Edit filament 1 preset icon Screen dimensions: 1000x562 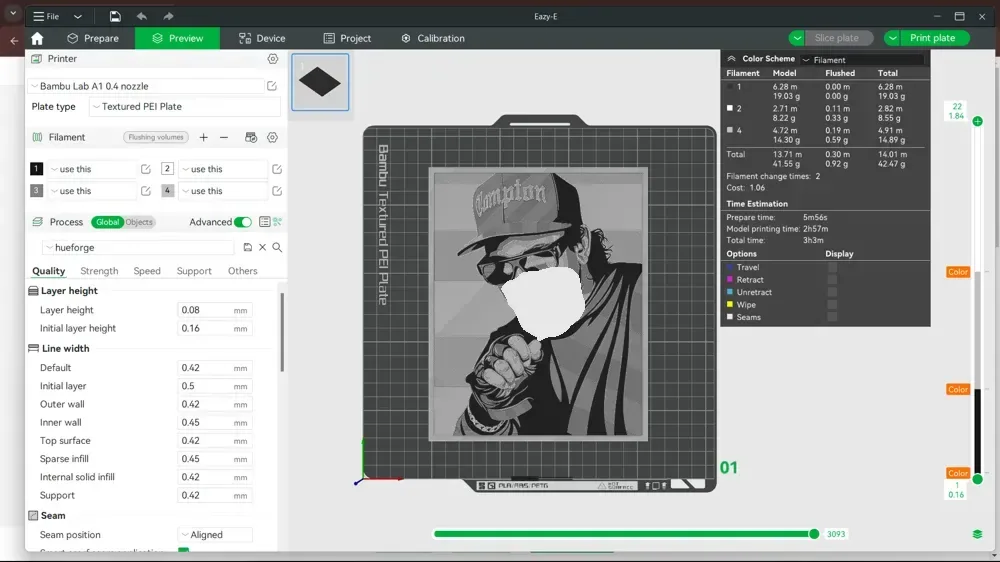pos(145,169)
